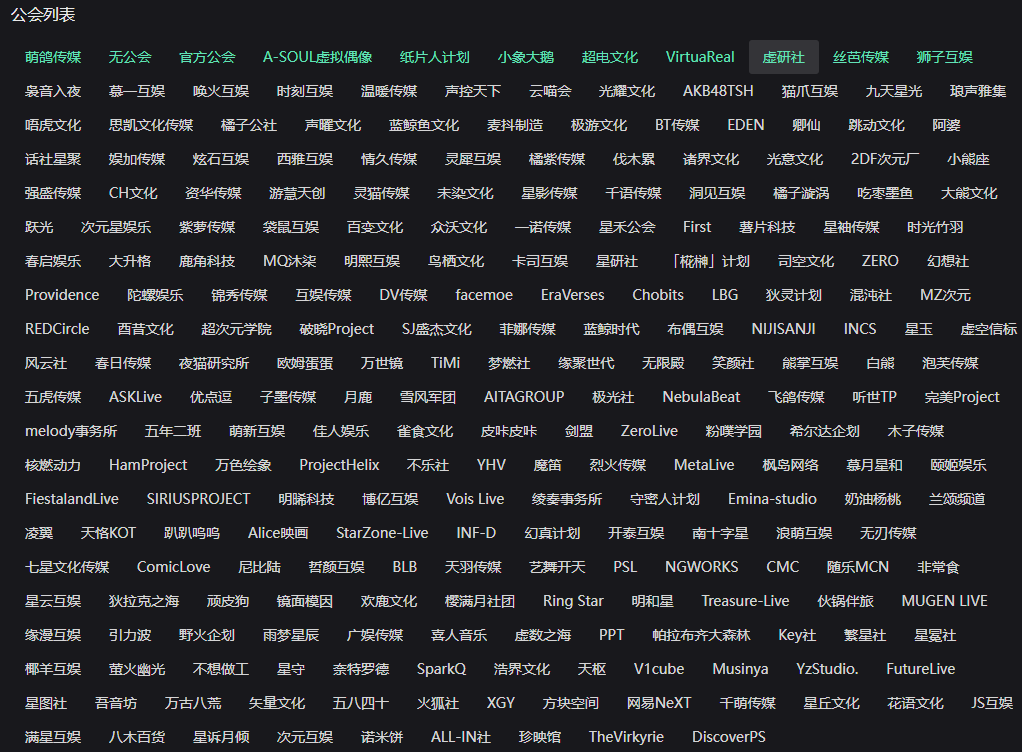Choose the MUGEN LIVE guild
The width and height of the screenshot is (1022, 752).
tap(944, 601)
